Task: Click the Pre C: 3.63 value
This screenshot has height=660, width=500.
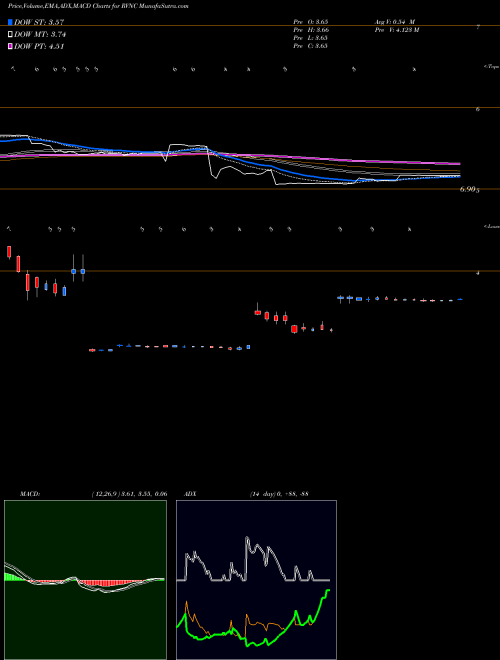Action: click(x=311, y=46)
